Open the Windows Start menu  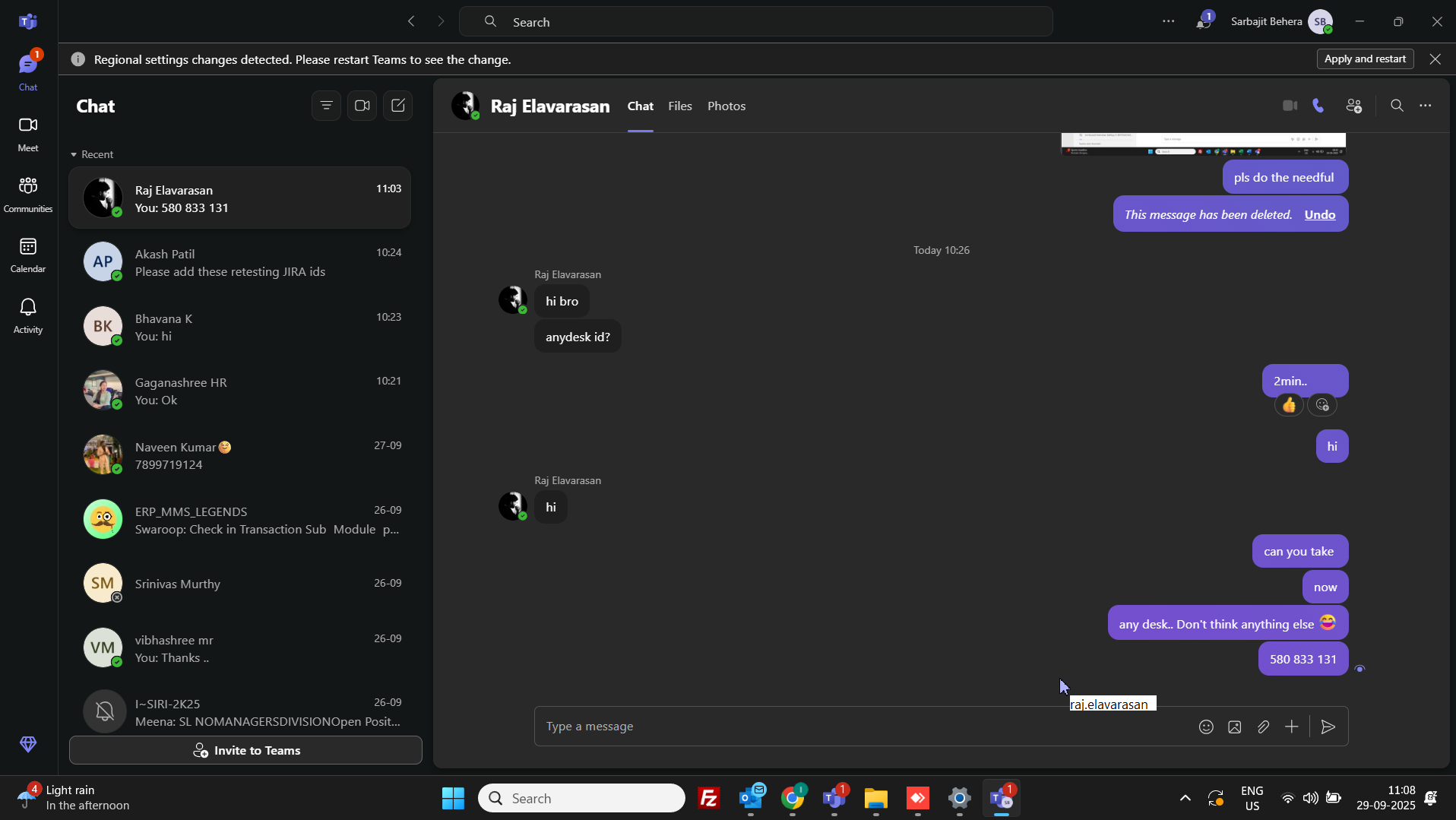coord(453,798)
